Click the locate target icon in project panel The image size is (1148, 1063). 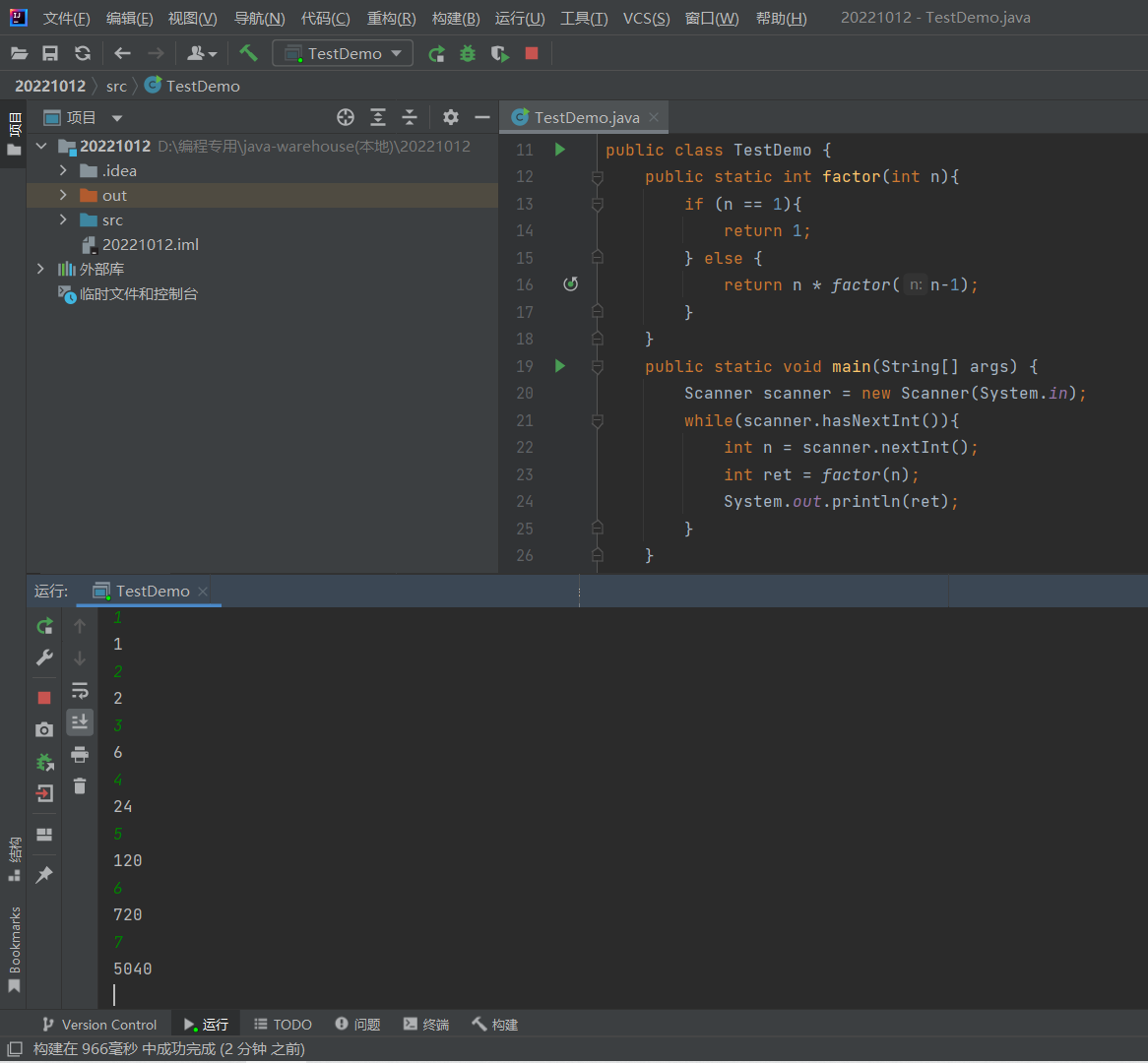[x=346, y=117]
